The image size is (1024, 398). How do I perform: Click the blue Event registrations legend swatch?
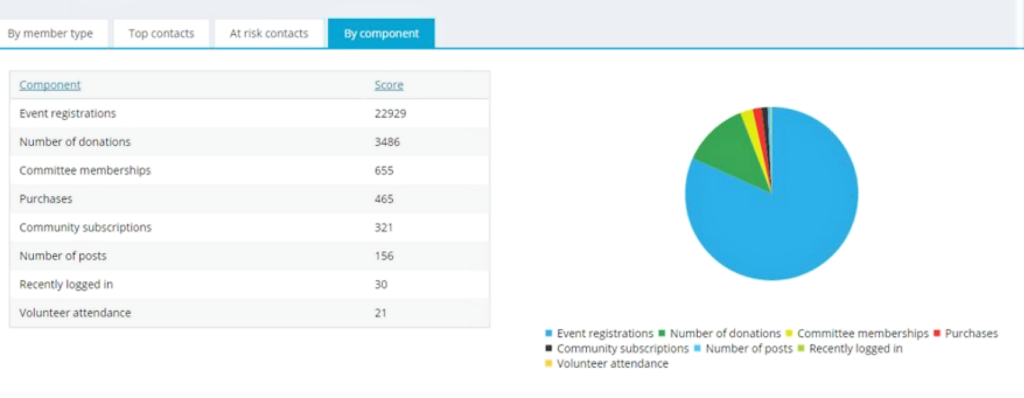[x=549, y=333]
